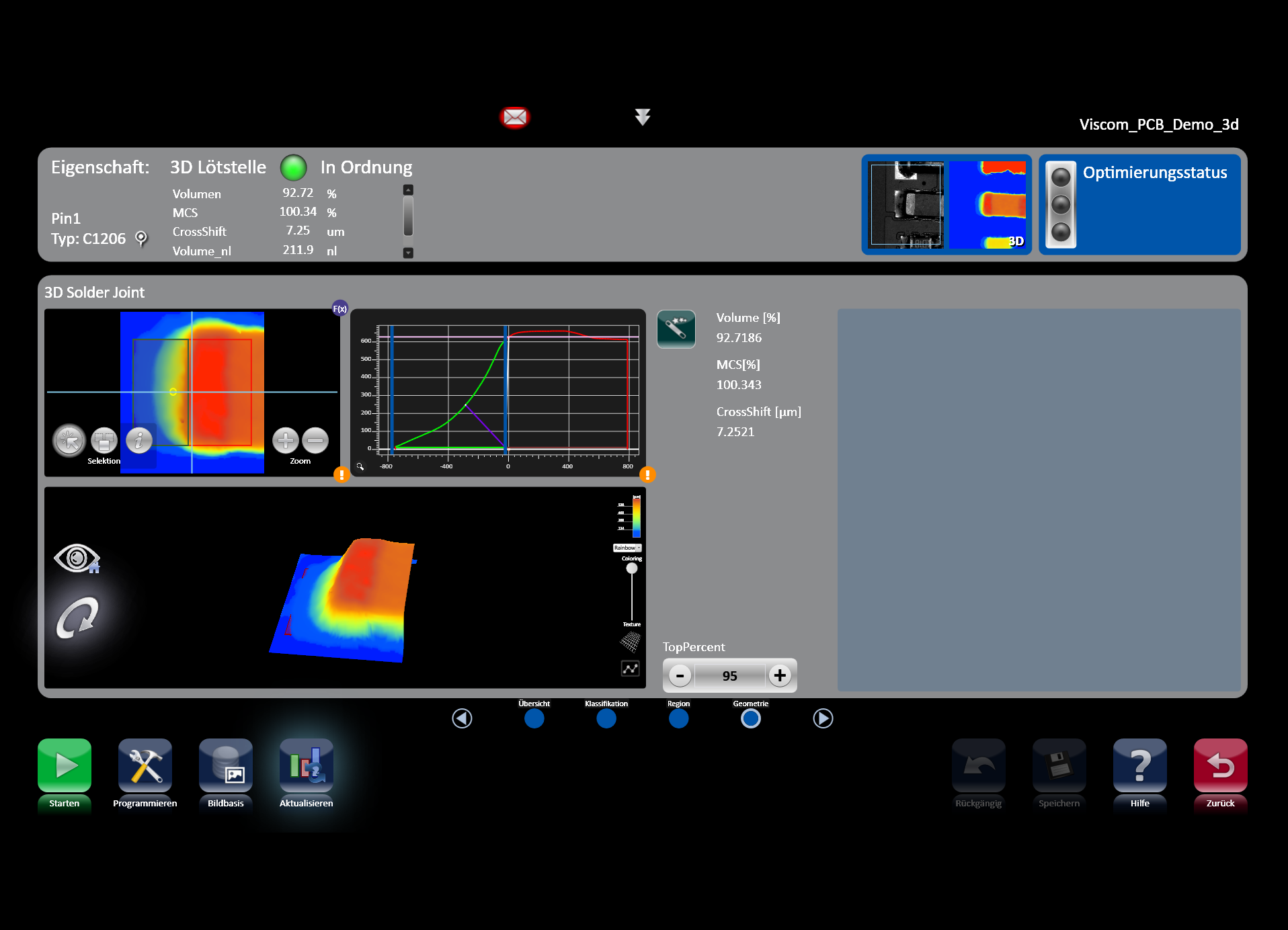Click the rotate 3D view arrow icon
The width and height of the screenshot is (1288, 930).
77,618
